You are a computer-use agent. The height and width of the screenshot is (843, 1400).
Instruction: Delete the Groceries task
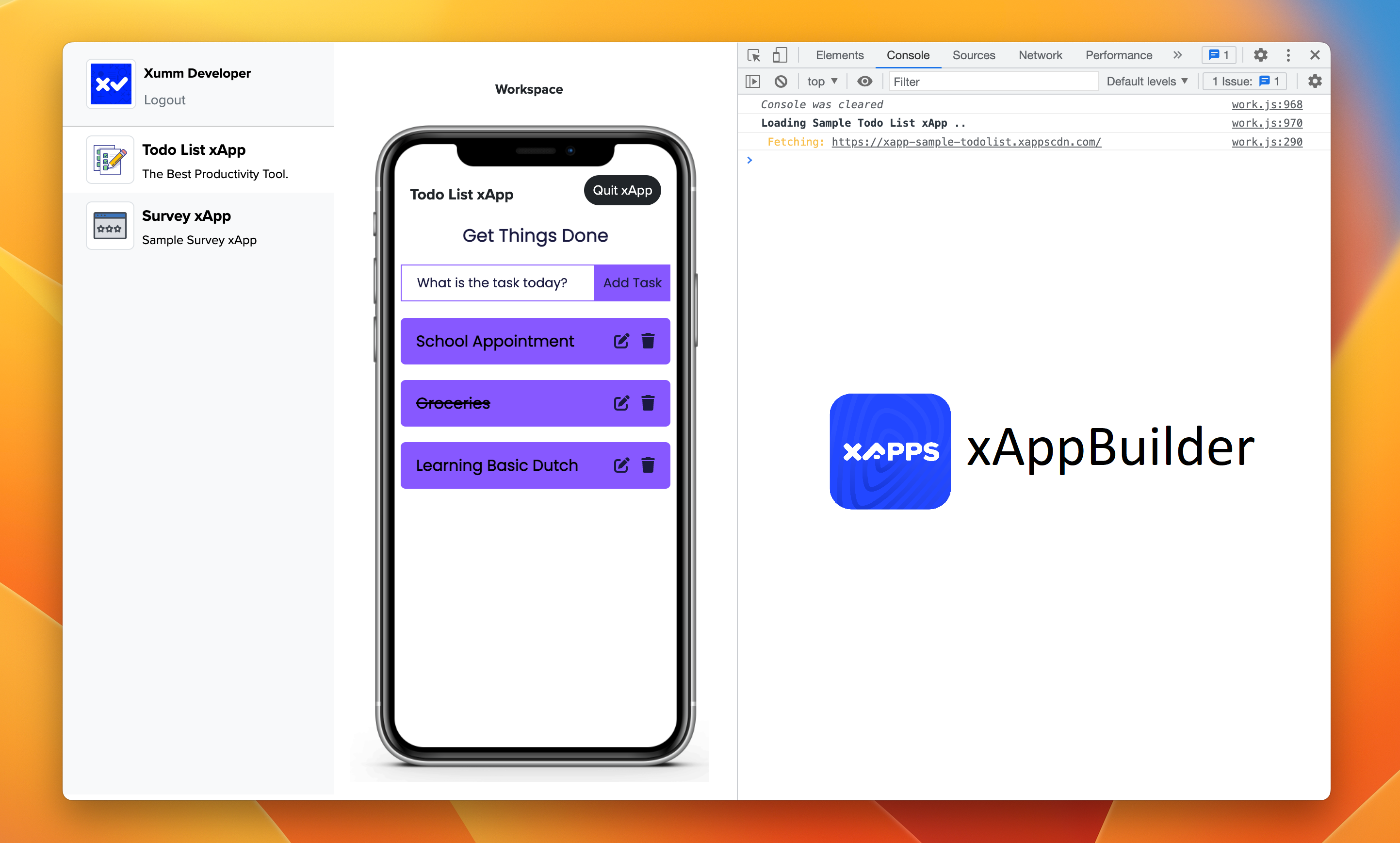[x=648, y=403]
